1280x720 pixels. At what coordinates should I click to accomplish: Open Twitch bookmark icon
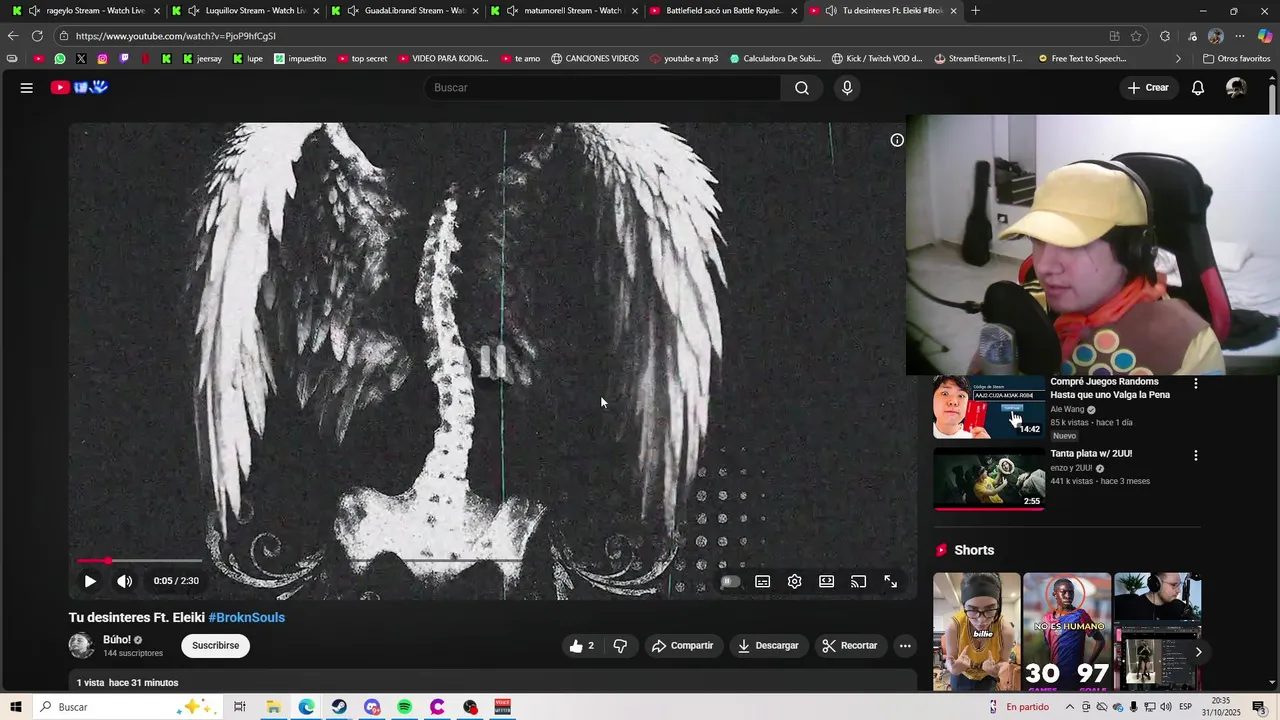pyautogui.click(x=124, y=58)
